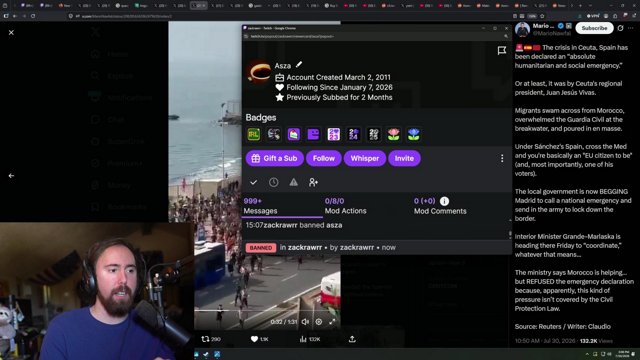Open the three-dot more options menu
640x360 pixels.
click(x=502, y=158)
